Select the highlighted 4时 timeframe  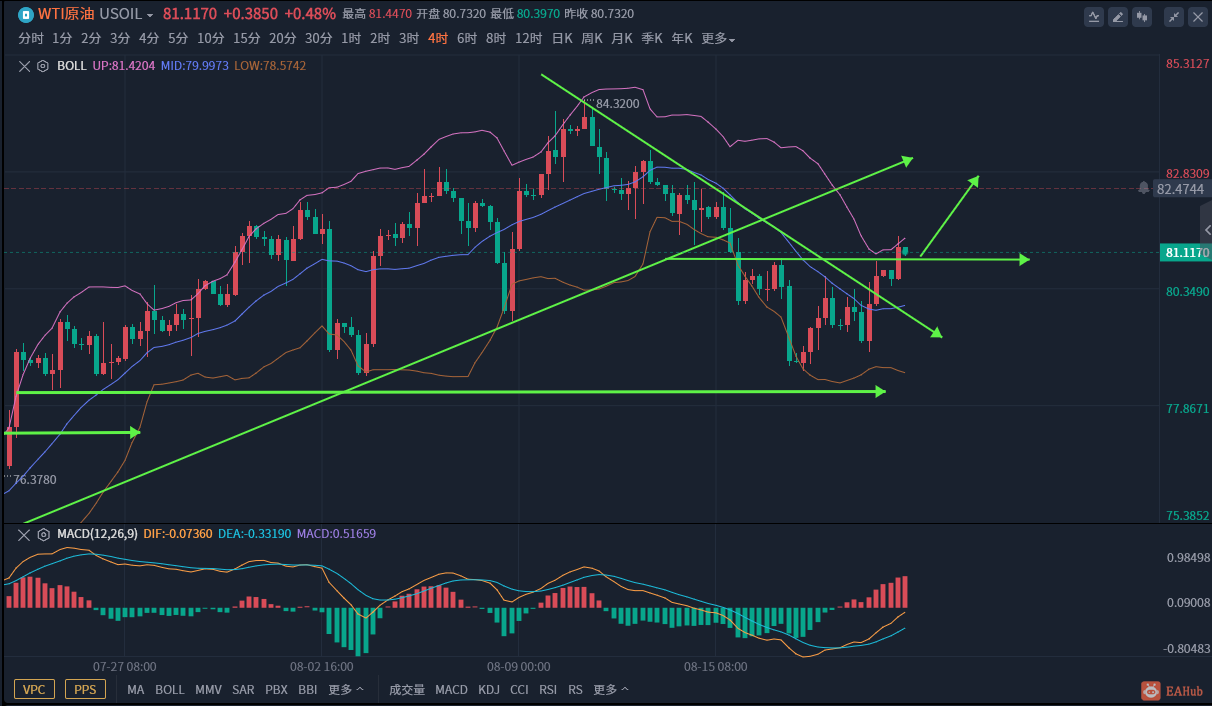[x=438, y=39]
